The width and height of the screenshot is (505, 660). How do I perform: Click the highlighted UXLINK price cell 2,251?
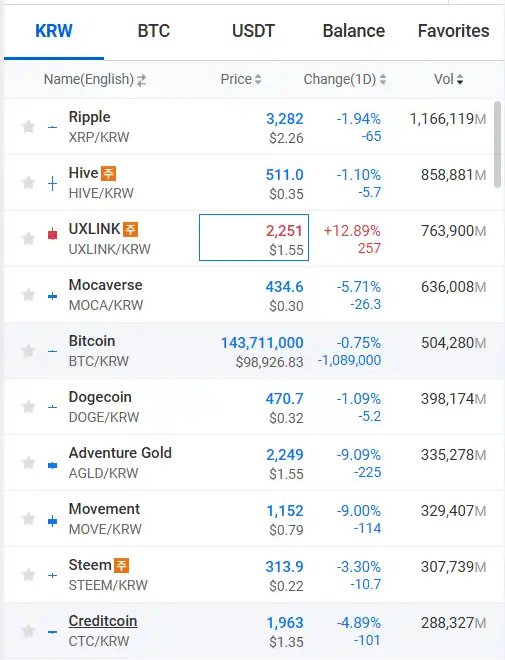point(254,237)
